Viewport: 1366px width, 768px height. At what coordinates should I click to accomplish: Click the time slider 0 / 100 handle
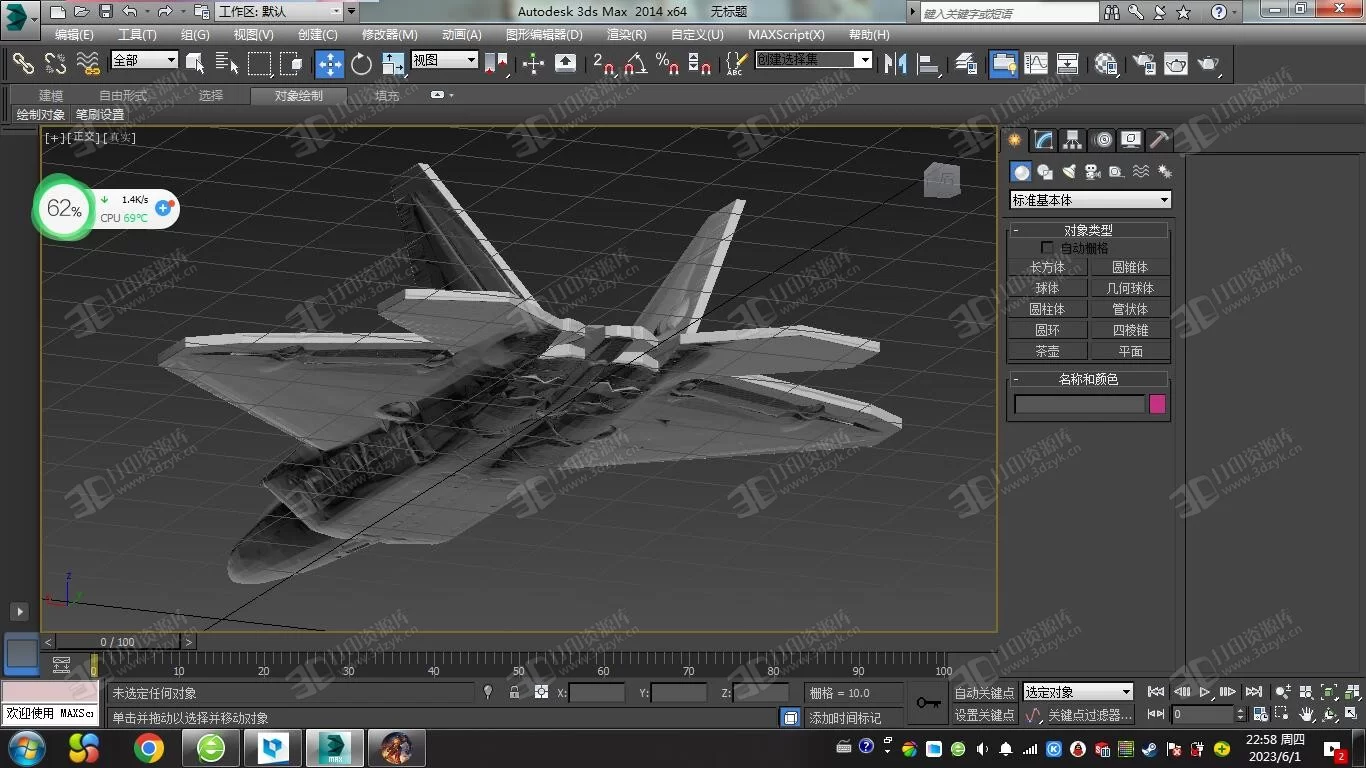(x=118, y=642)
